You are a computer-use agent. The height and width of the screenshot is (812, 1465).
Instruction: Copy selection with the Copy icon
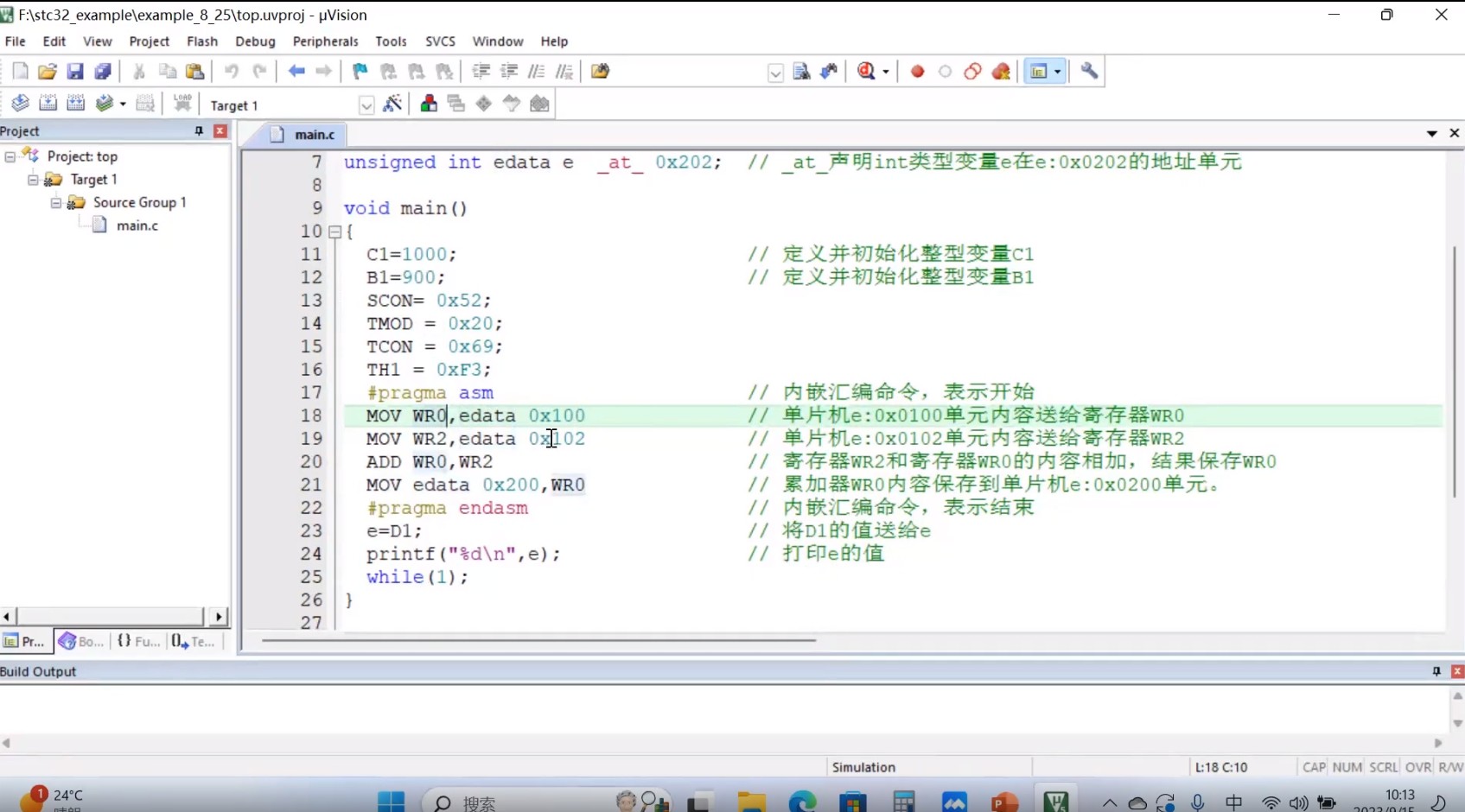point(168,72)
